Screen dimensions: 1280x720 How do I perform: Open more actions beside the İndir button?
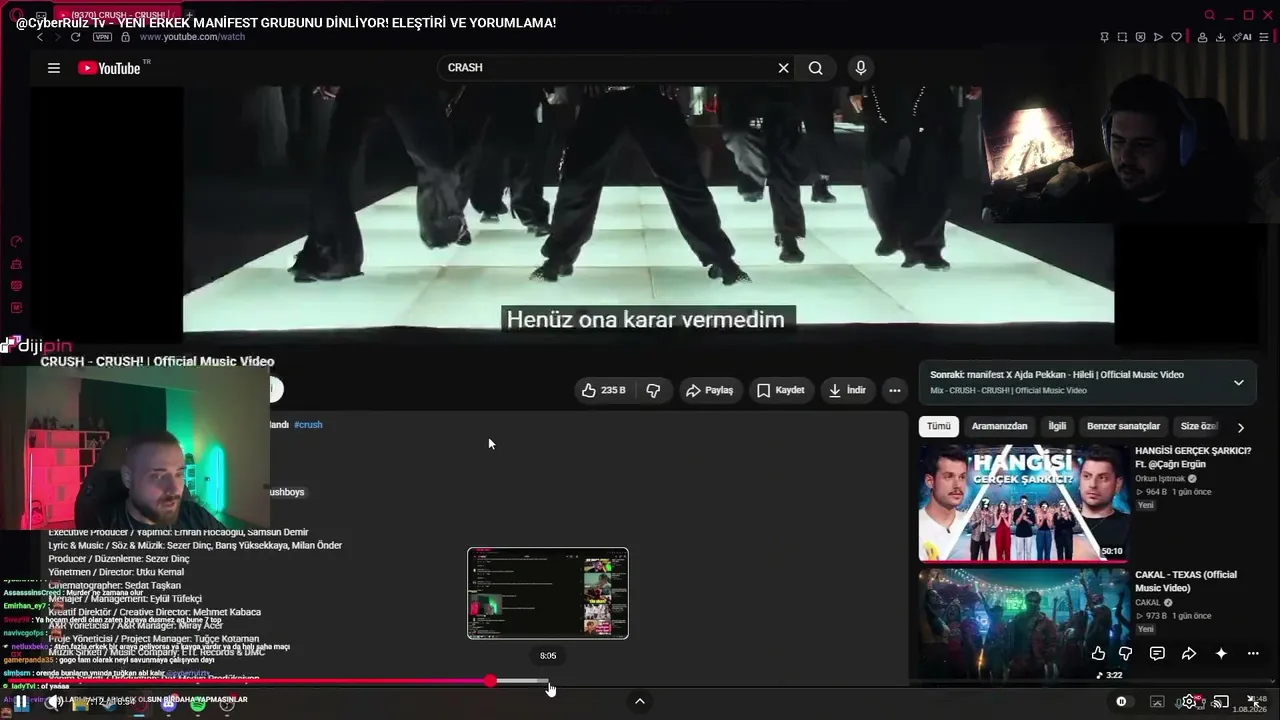895,390
